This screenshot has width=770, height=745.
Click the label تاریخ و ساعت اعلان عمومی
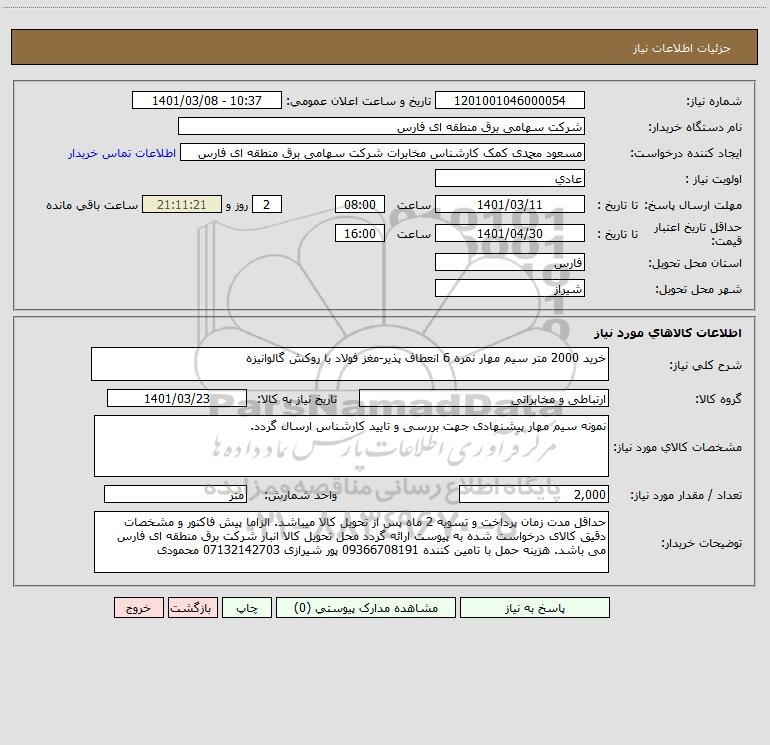[x=359, y=102]
